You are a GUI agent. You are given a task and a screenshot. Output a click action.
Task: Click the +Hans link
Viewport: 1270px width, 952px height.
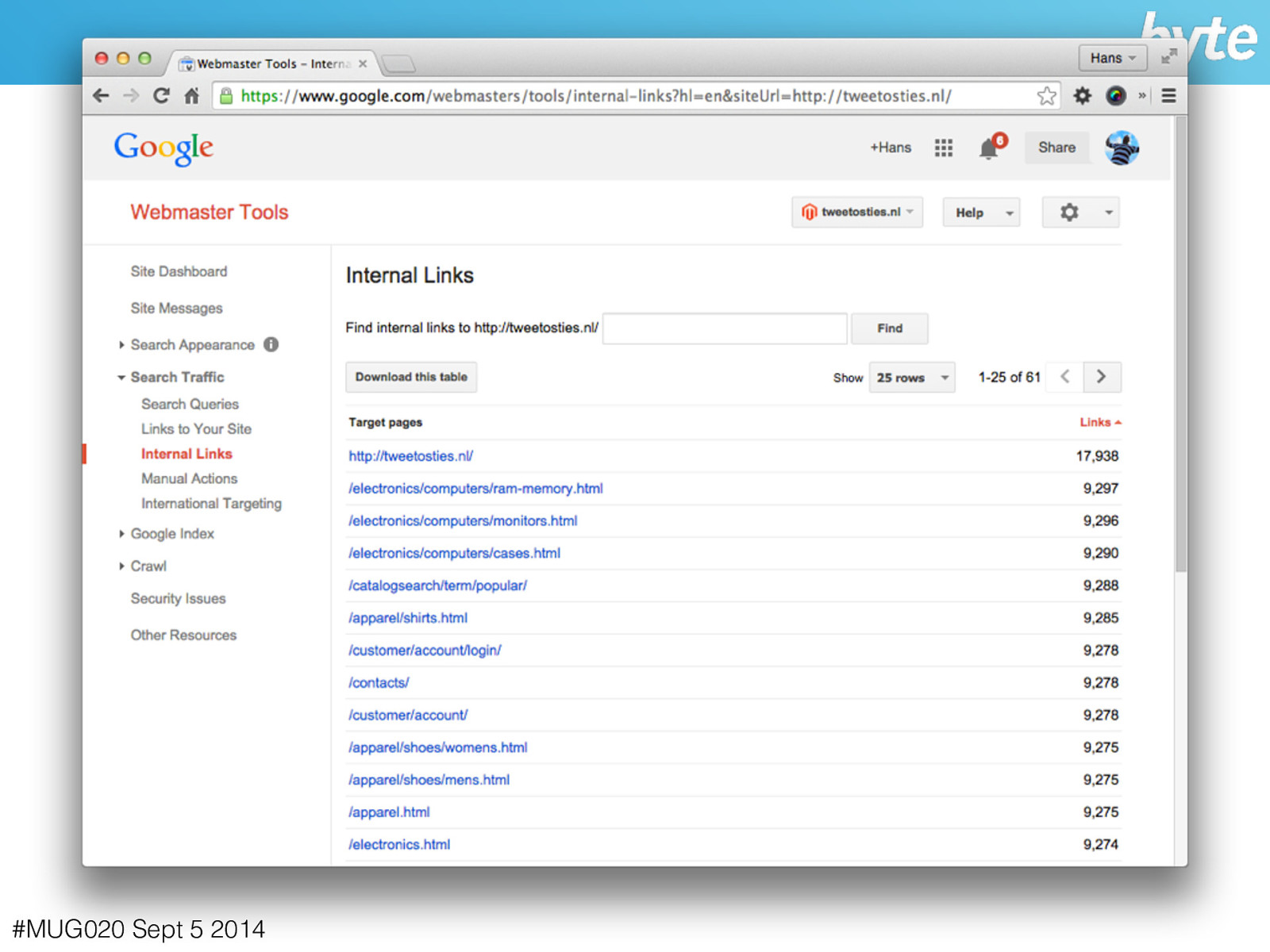point(891,148)
